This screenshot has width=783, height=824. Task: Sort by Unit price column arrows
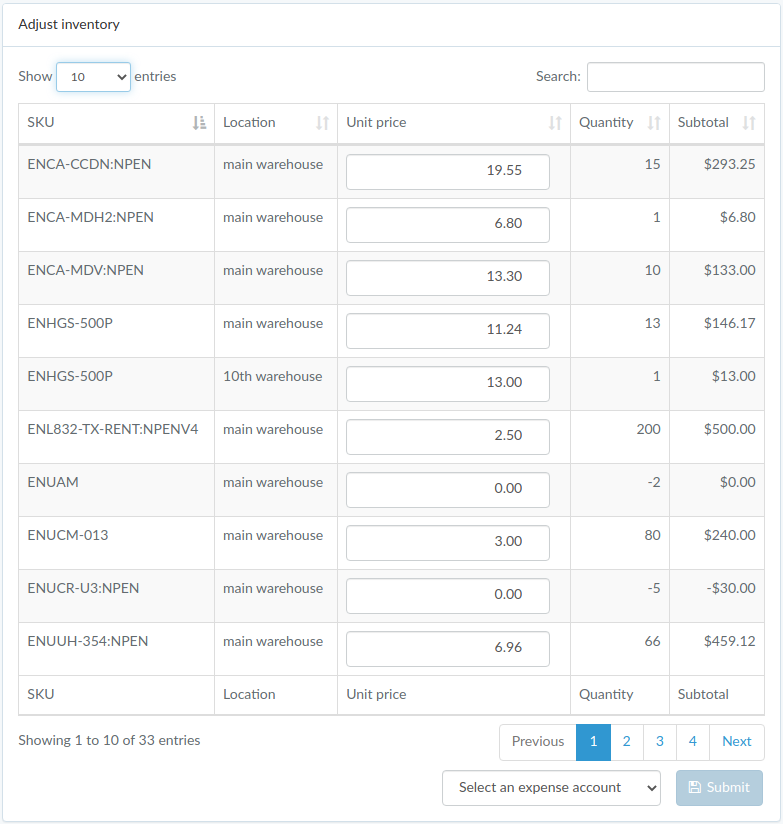pos(555,123)
